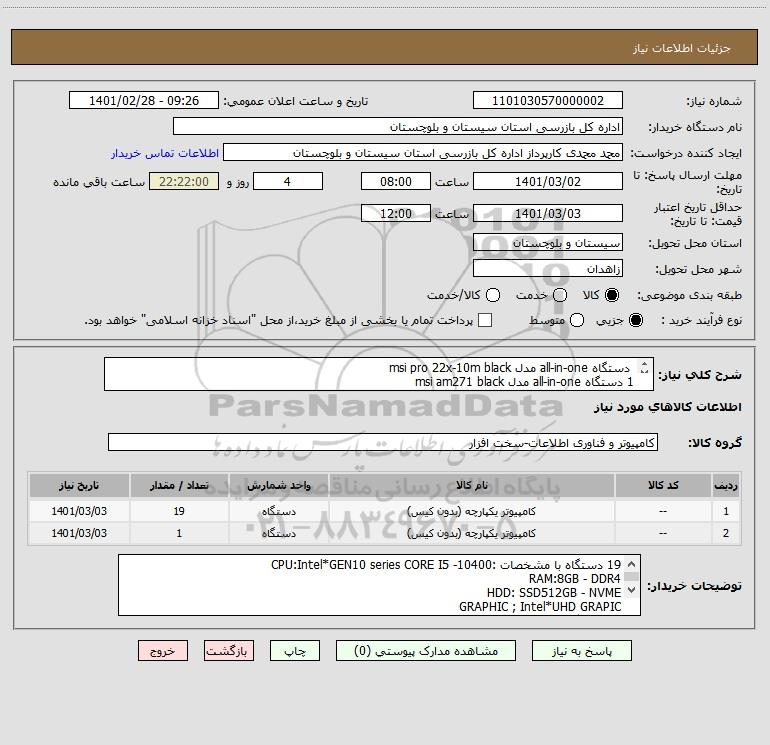Click quantity cell showing 19
This screenshot has width=770, height=745.
pyautogui.click(x=179, y=511)
